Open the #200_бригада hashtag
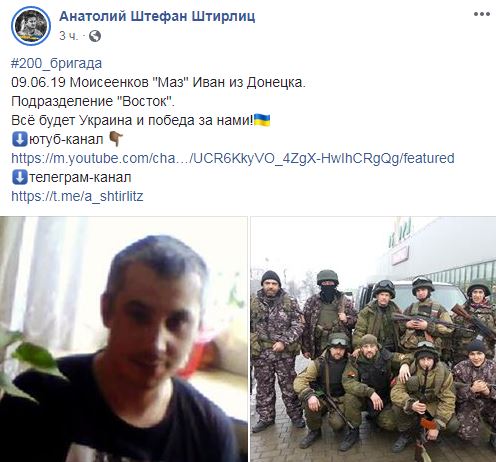 click(x=56, y=63)
